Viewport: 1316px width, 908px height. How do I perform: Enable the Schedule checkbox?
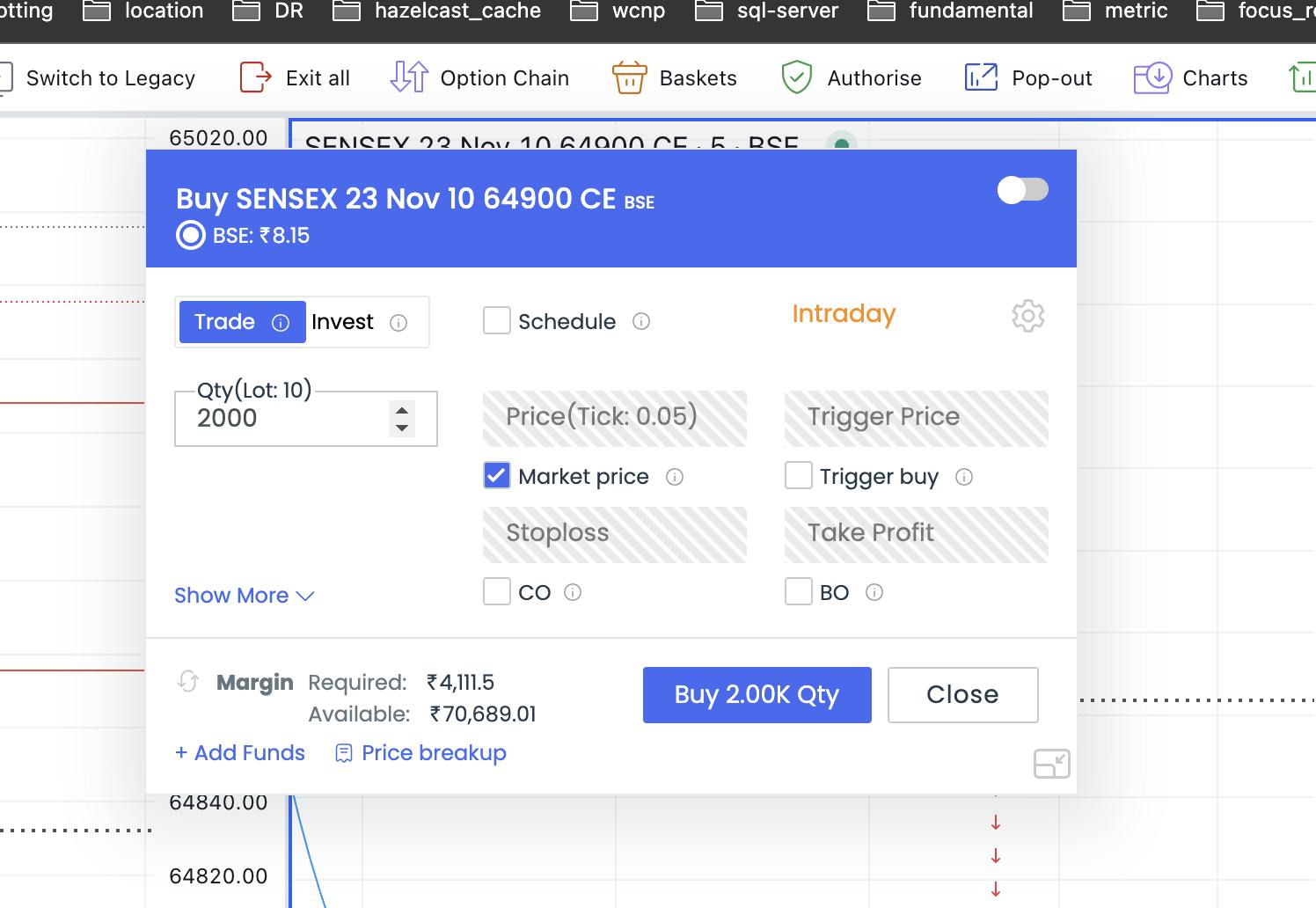497,320
